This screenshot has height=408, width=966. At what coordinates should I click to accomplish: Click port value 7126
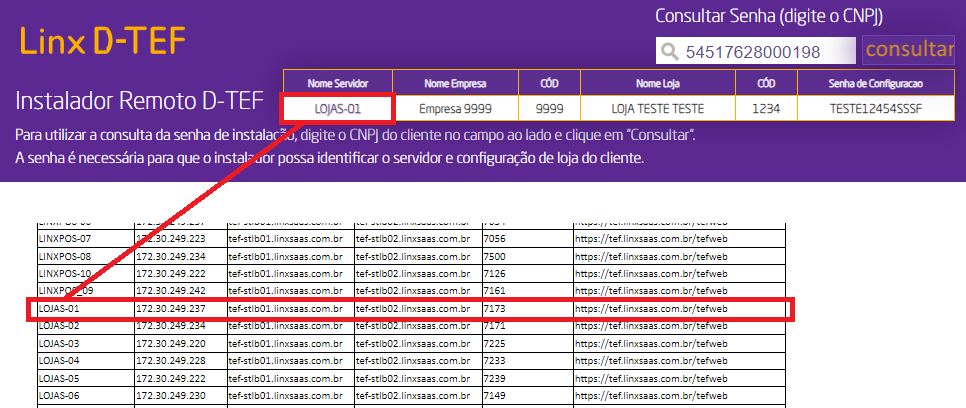tap(495, 273)
